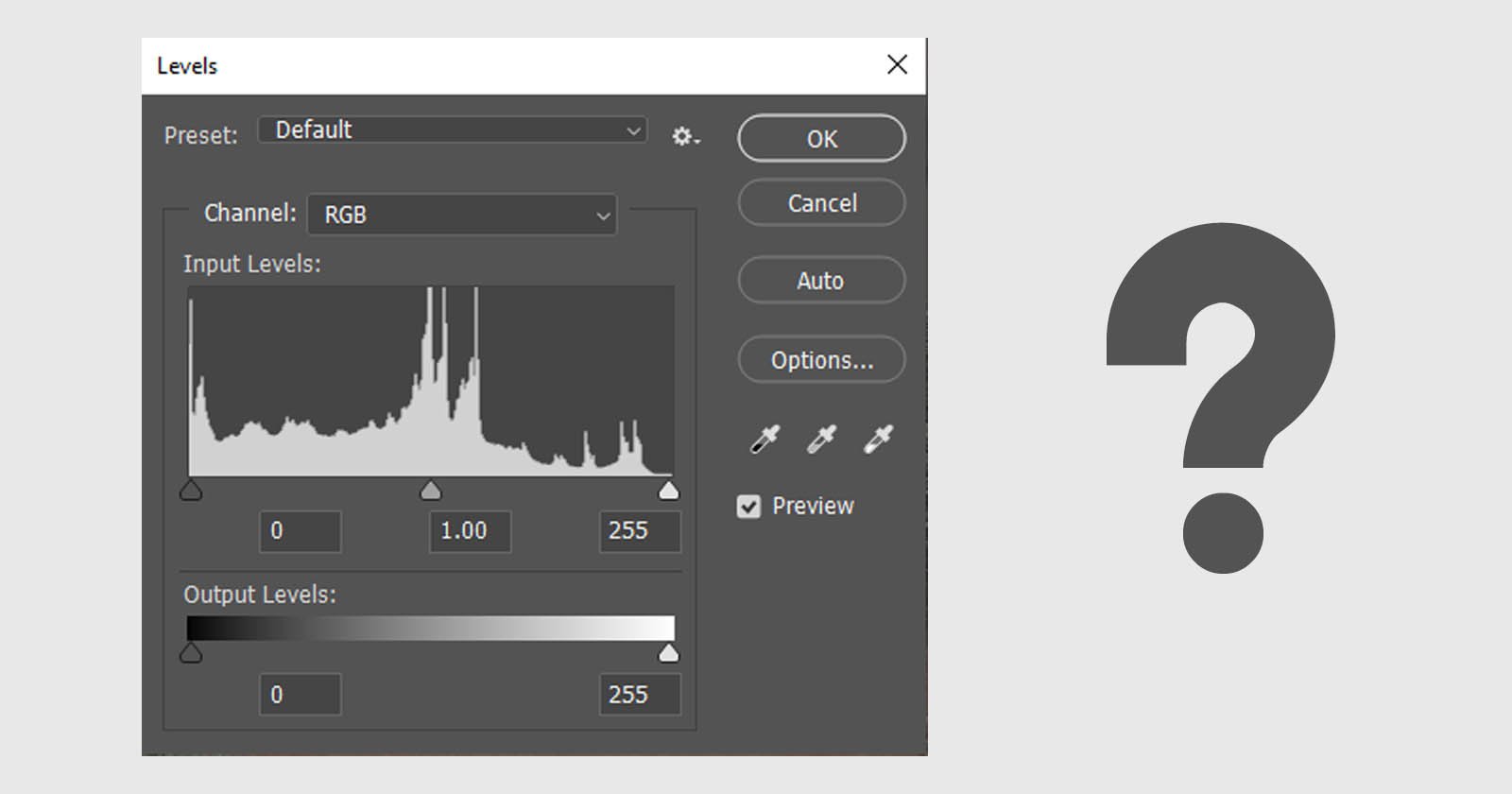Screen dimensions: 1512x794
Task: Click the output shadows field showing 0
Action: (x=301, y=695)
